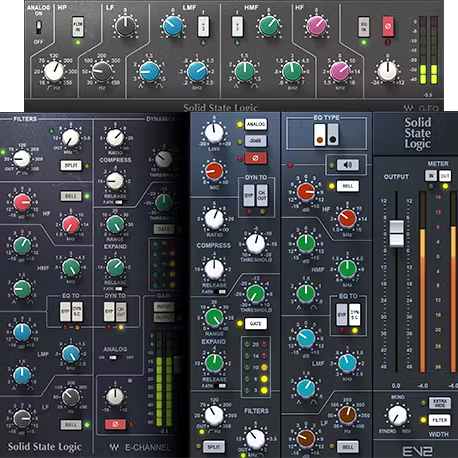Click the speaker listen button in EV2

(x=347, y=165)
